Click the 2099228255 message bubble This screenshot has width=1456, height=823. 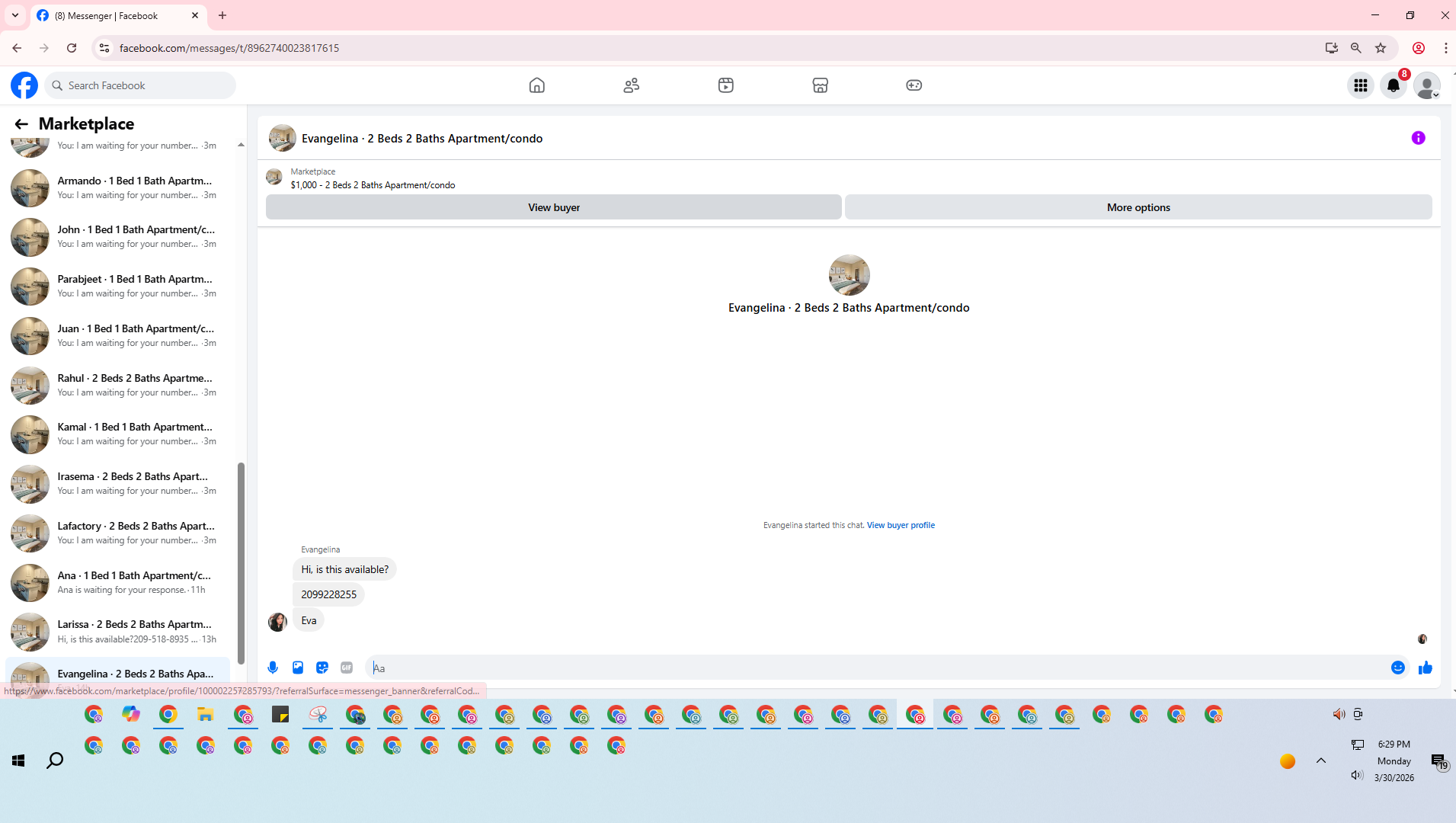click(328, 594)
